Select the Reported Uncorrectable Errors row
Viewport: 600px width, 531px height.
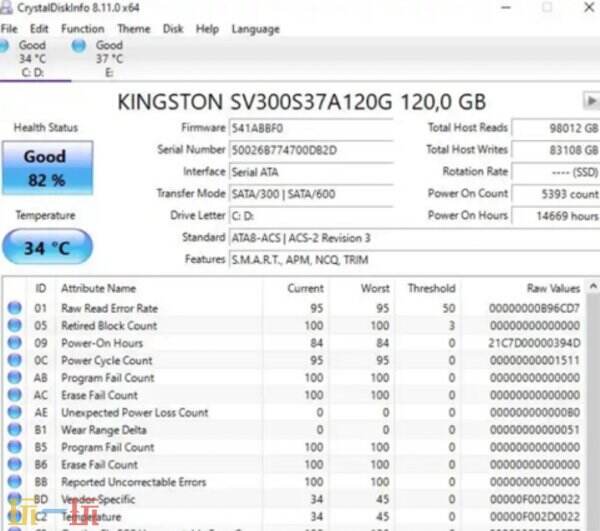click(295, 482)
